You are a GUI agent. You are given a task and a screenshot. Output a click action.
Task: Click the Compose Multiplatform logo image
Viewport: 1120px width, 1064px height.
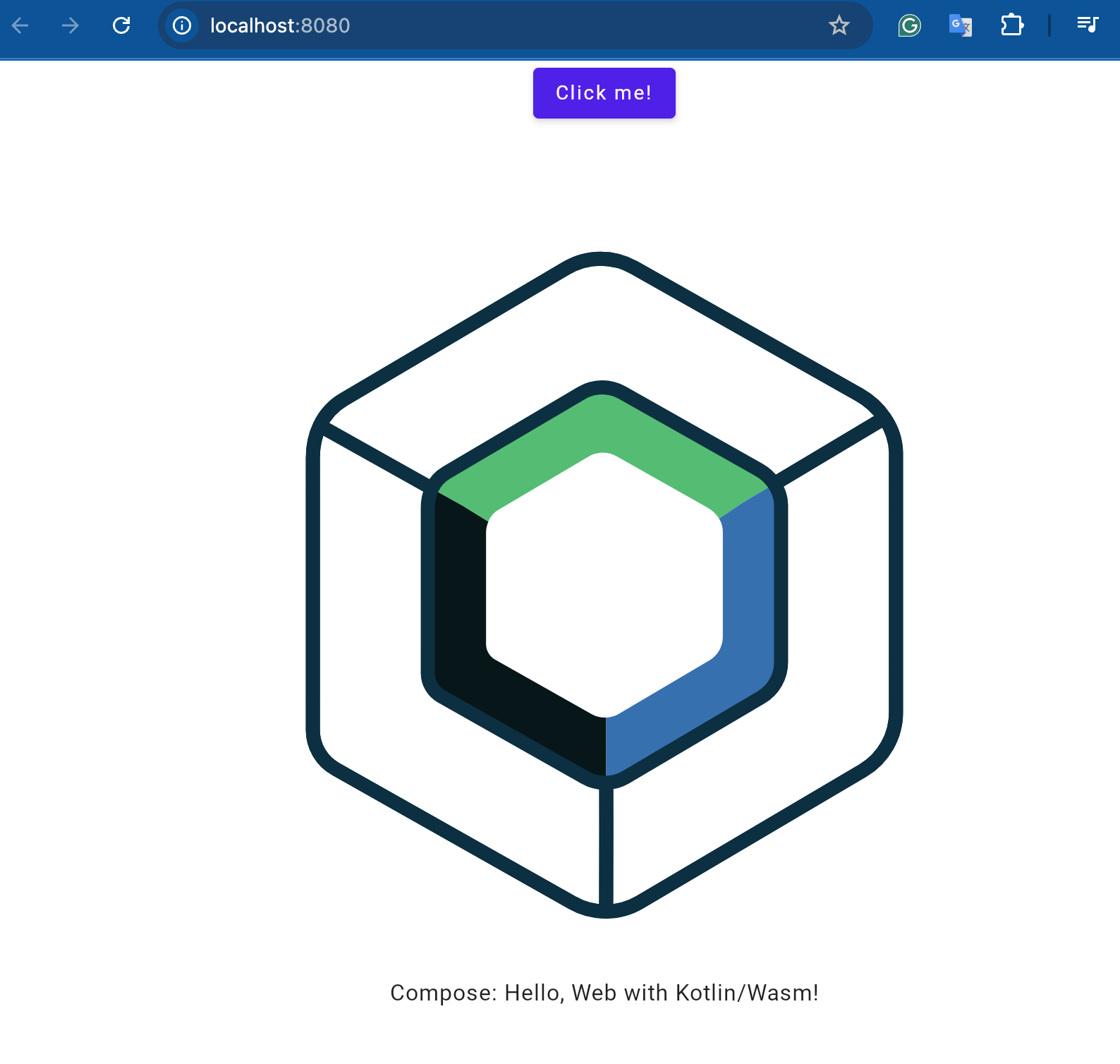[604, 584]
